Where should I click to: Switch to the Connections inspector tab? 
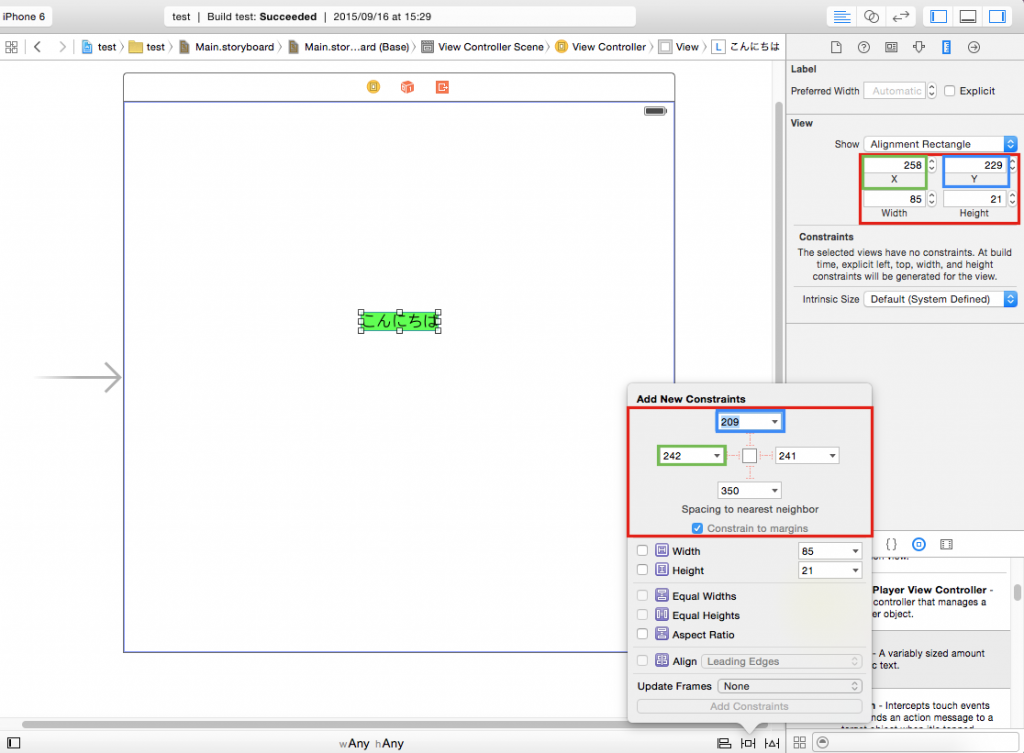coord(973,47)
